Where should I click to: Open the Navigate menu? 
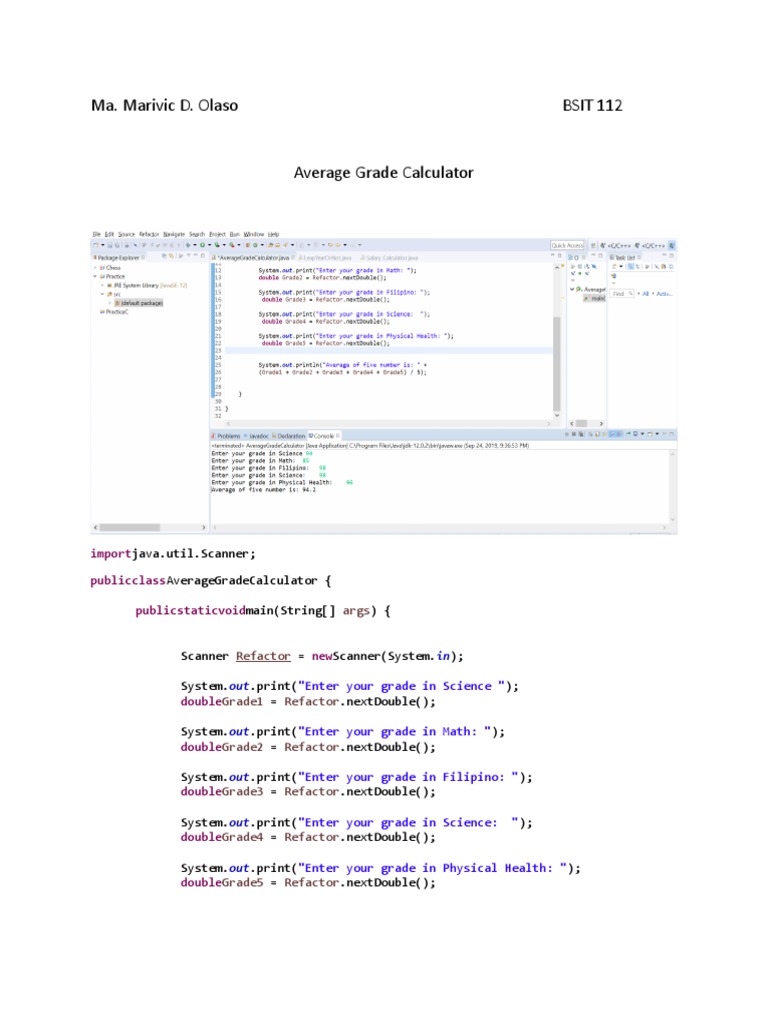(174, 234)
